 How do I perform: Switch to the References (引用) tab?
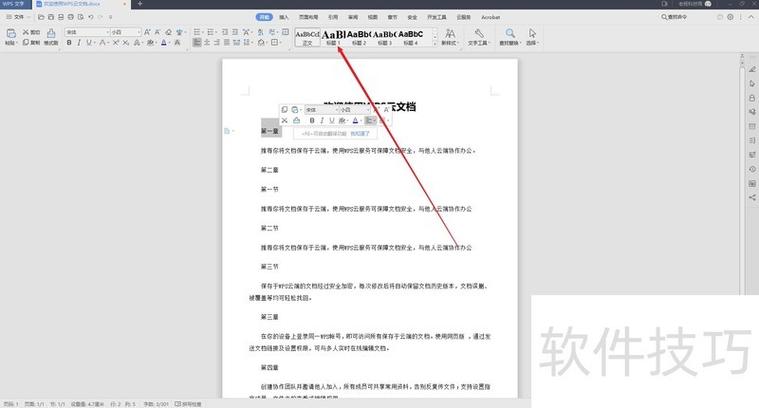coord(333,17)
